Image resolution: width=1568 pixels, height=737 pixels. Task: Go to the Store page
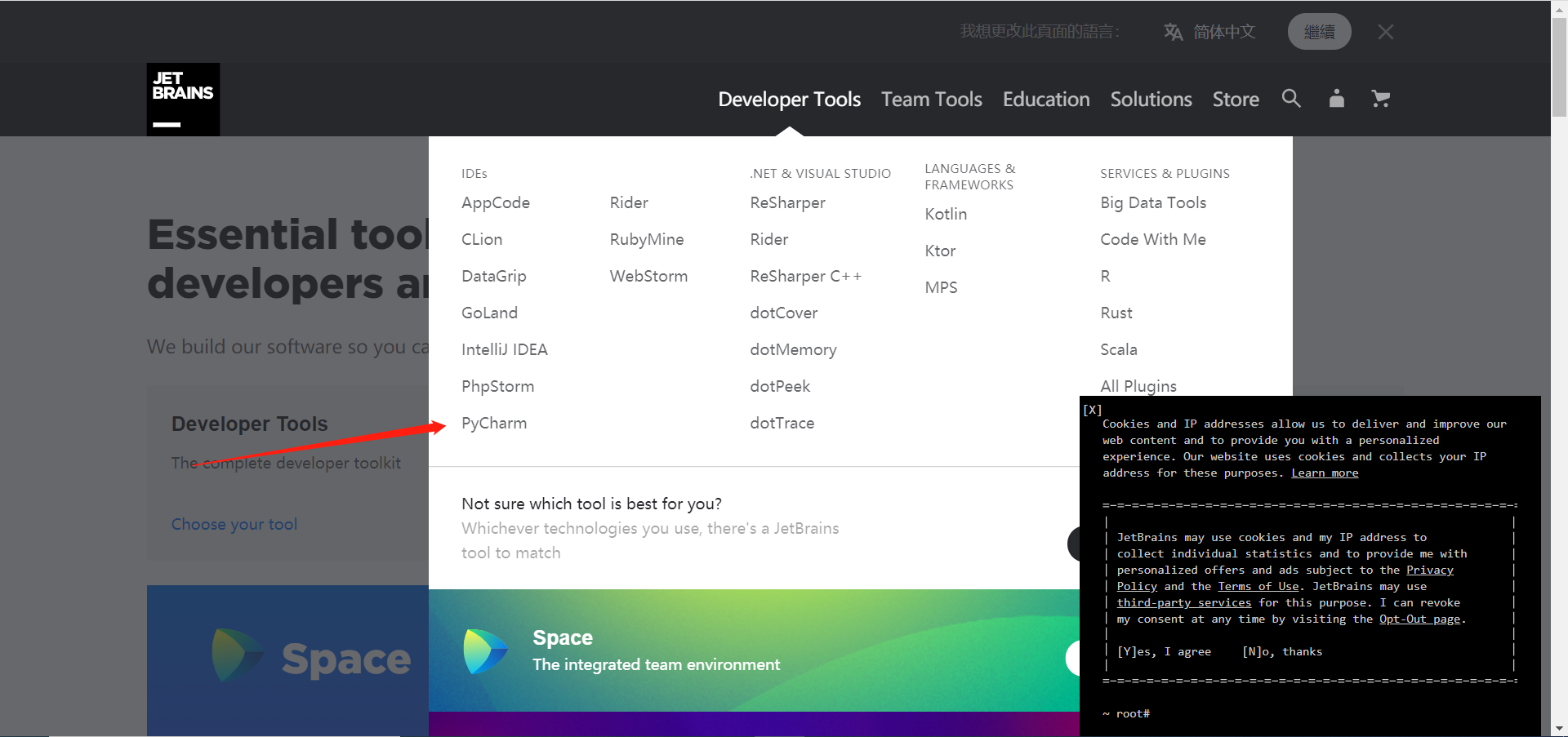pyautogui.click(x=1236, y=100)
